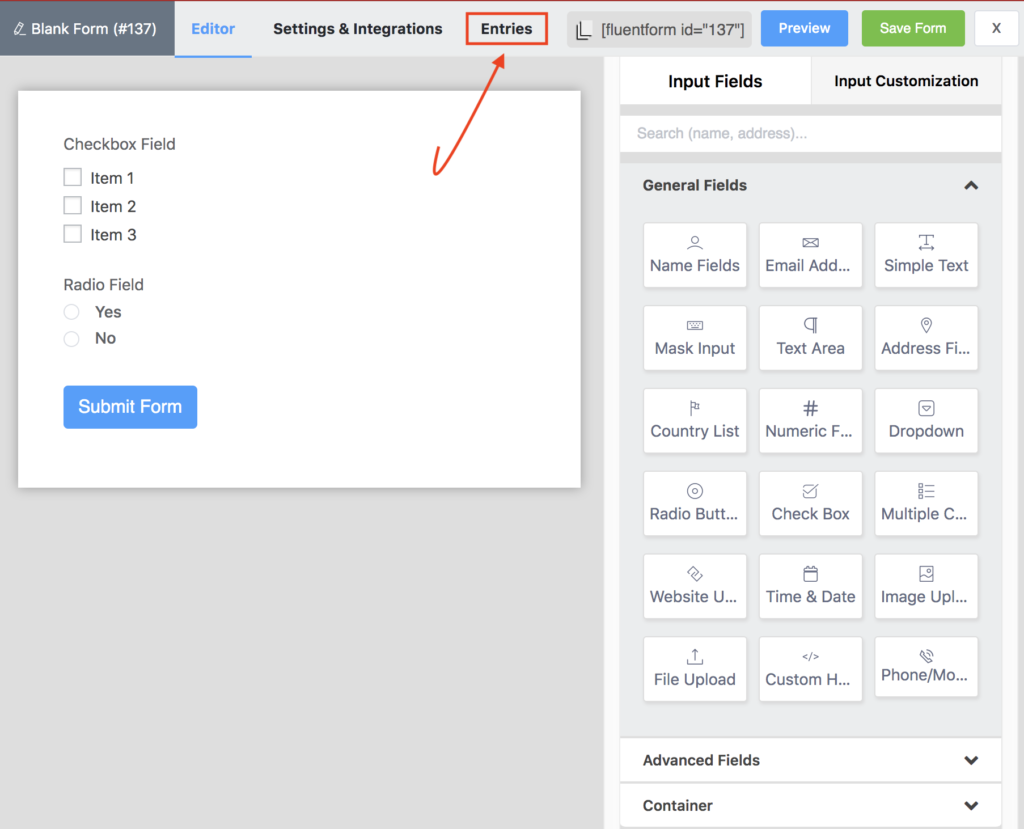Switch to Input Customization tab

pos(904,80)
